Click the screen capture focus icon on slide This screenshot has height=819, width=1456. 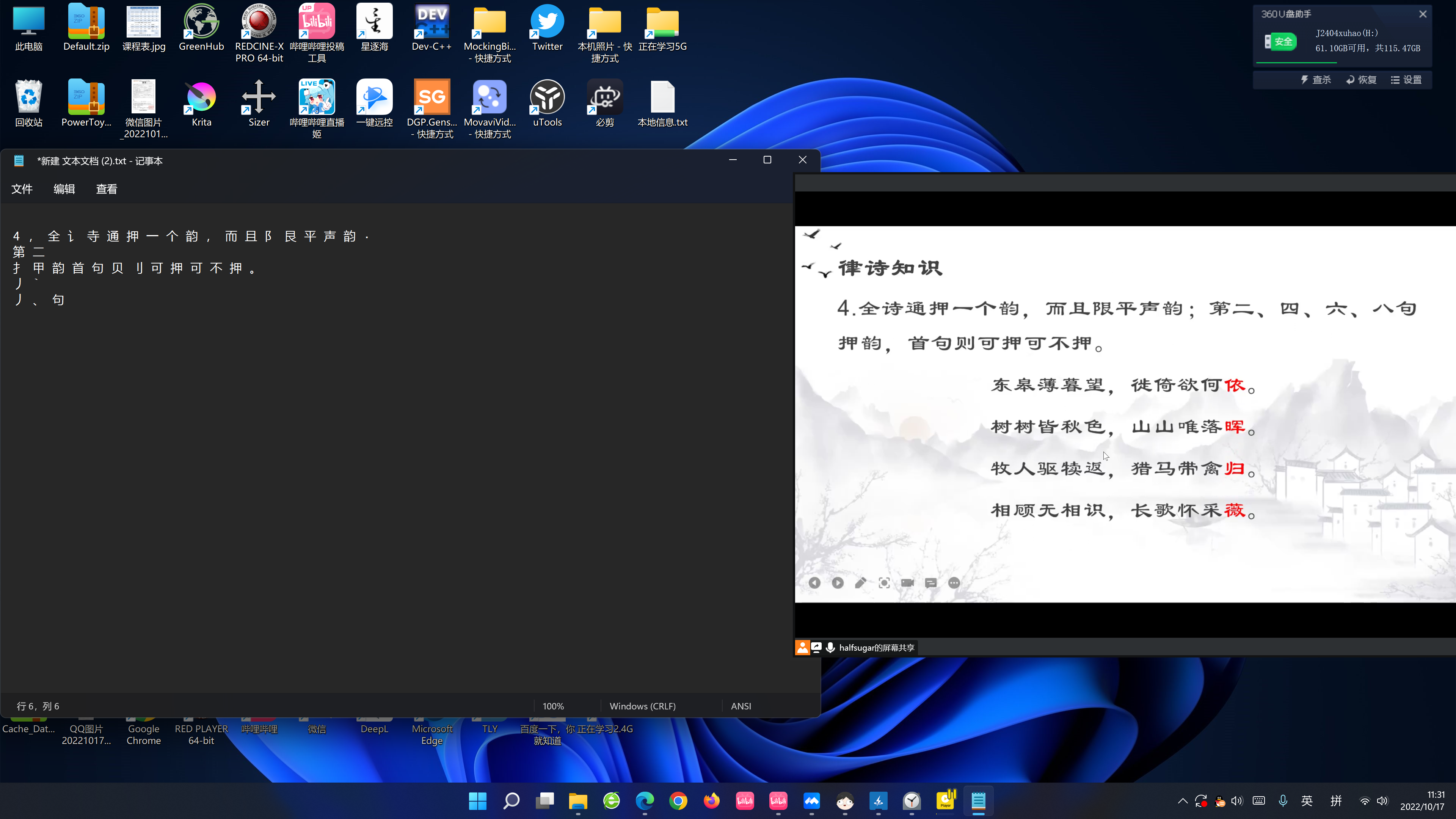tap(884, 583)
